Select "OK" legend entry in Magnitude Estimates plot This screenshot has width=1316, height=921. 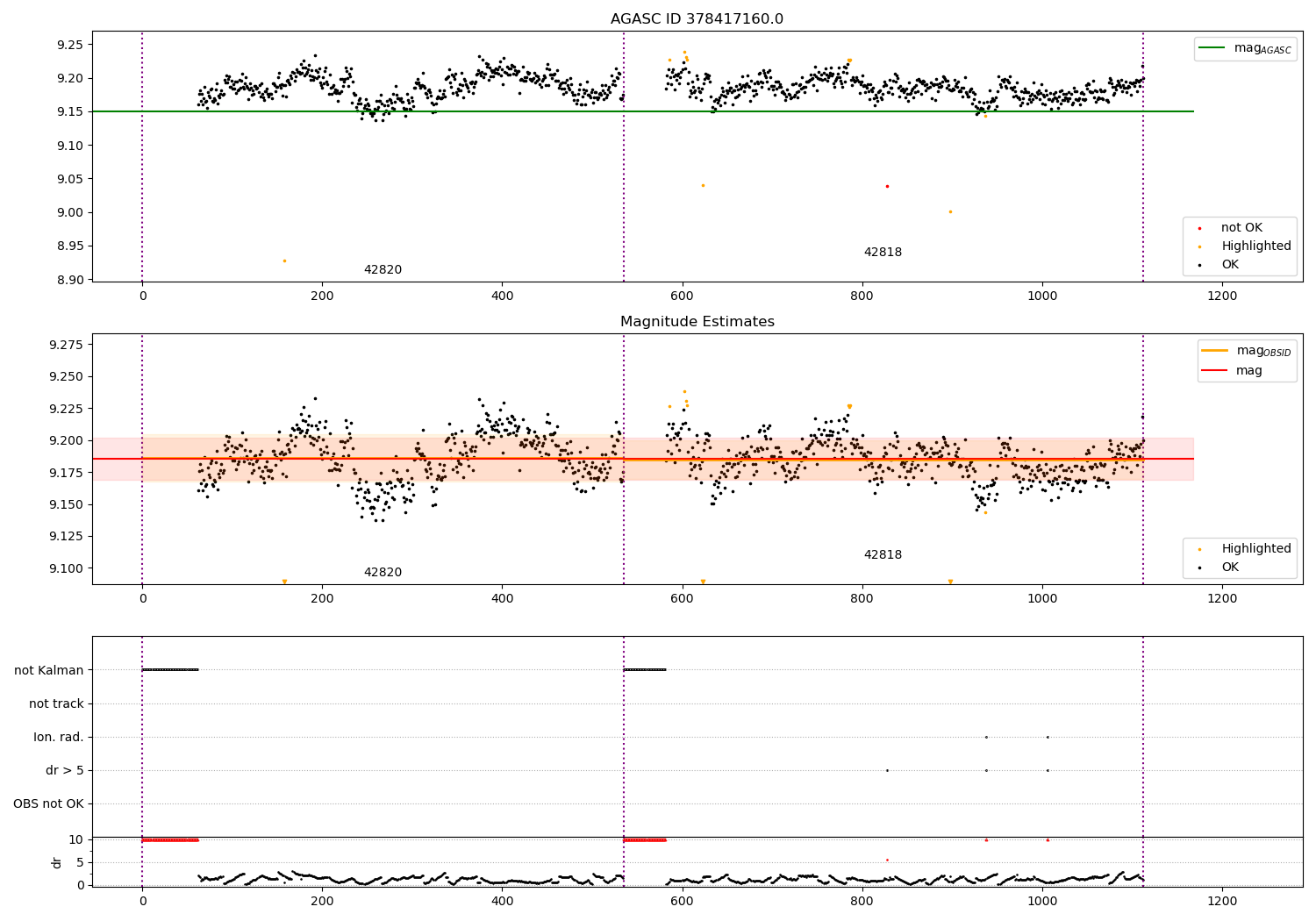tap(1230, 568)
